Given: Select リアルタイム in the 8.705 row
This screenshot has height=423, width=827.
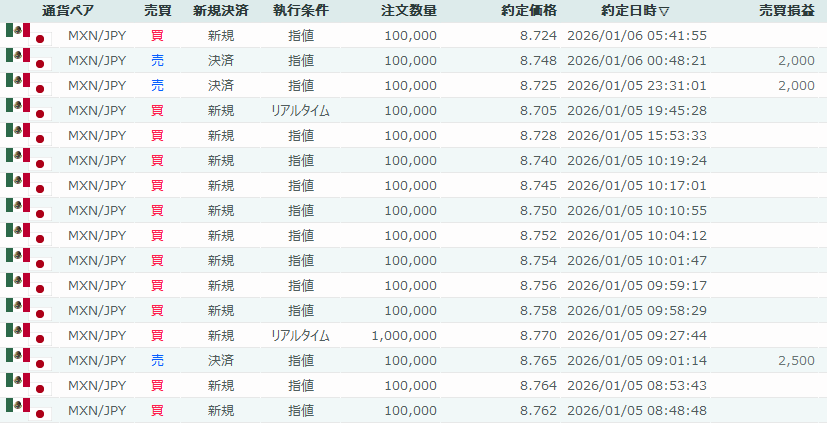Looking at the screenshot, I should 300,110.
